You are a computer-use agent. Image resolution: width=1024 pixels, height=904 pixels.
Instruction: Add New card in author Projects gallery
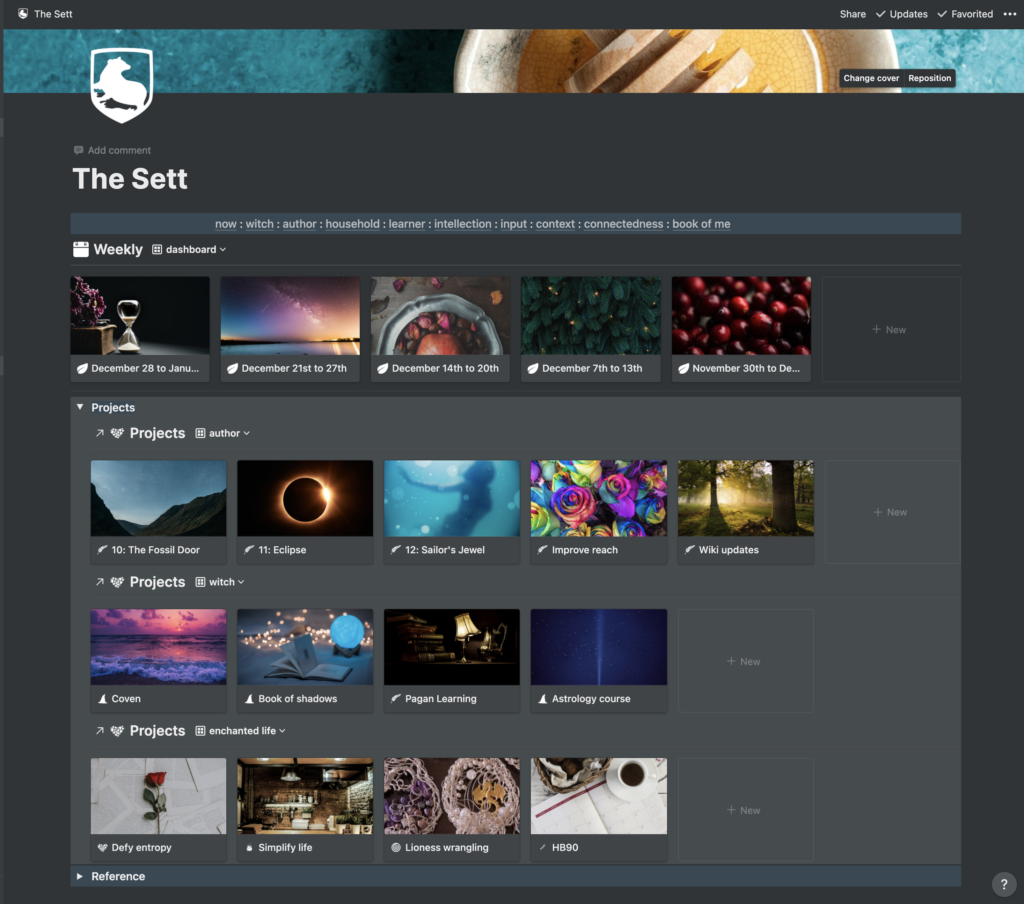point(892,512)
